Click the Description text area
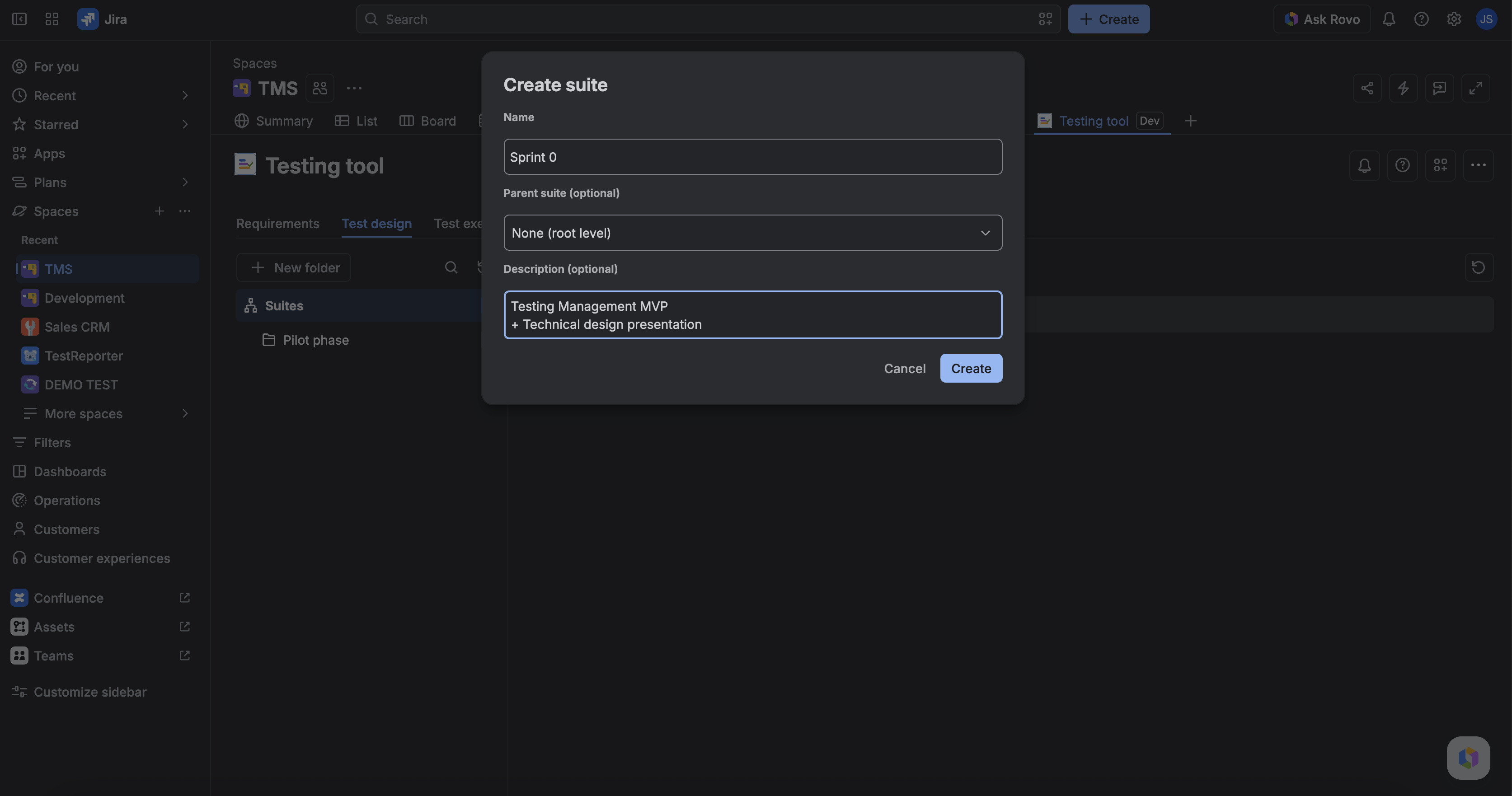Image resolution: width=1512 pixels, height=796 pixels. click(752, 315)
